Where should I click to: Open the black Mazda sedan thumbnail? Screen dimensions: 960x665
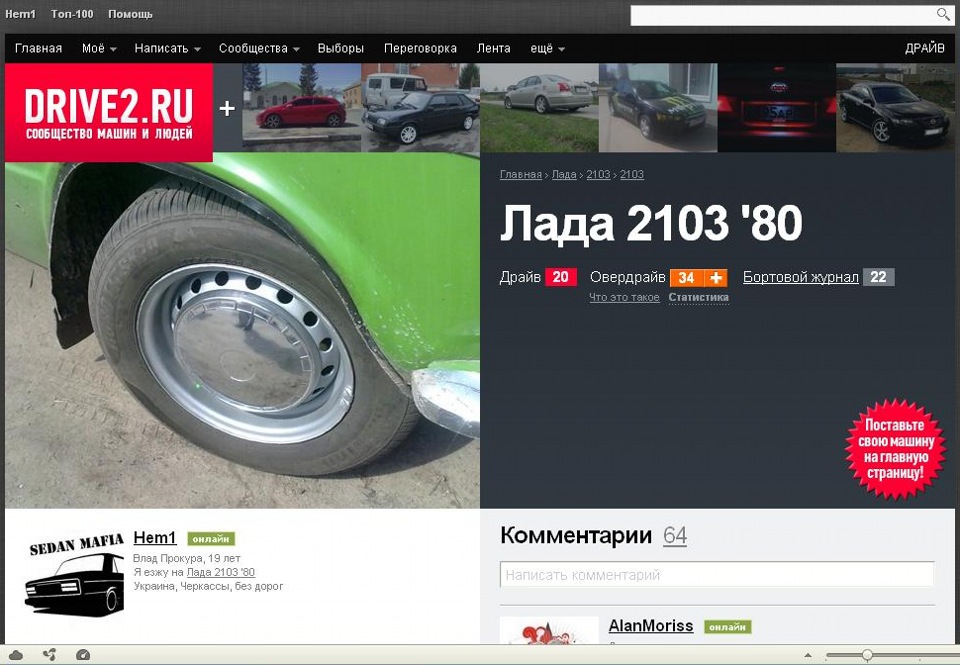coord(895,108)
